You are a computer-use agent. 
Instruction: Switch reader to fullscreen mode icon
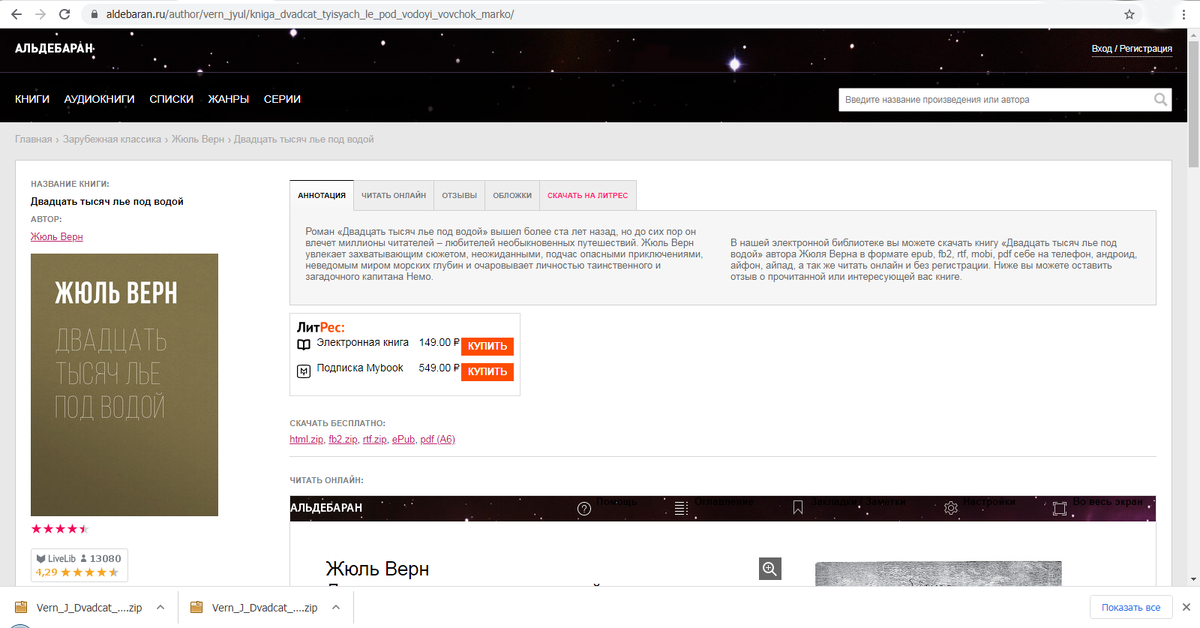pyautogui.click(x=1060, y=508)
